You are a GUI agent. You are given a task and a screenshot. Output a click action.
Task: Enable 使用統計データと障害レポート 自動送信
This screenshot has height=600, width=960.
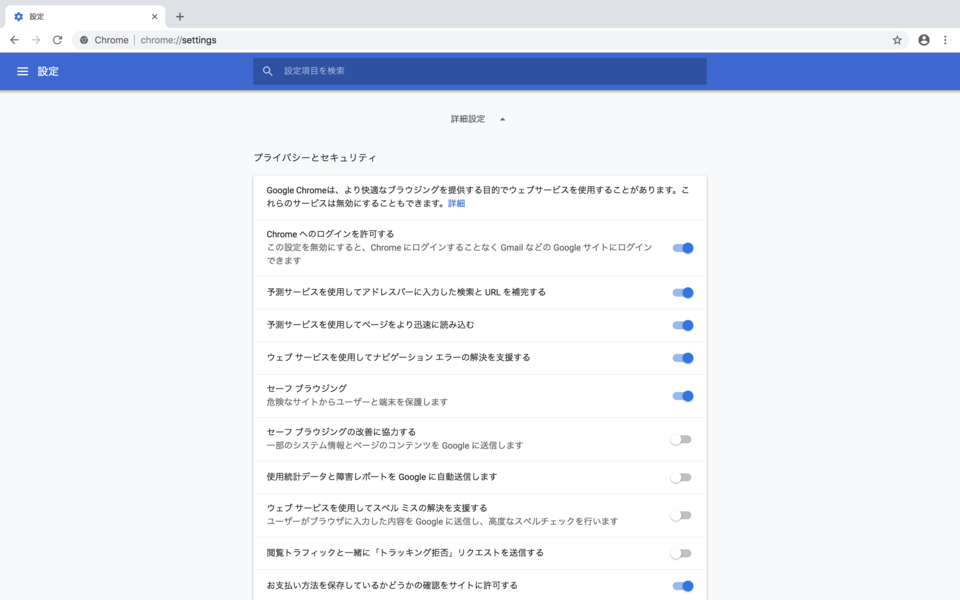click(681, 478)
